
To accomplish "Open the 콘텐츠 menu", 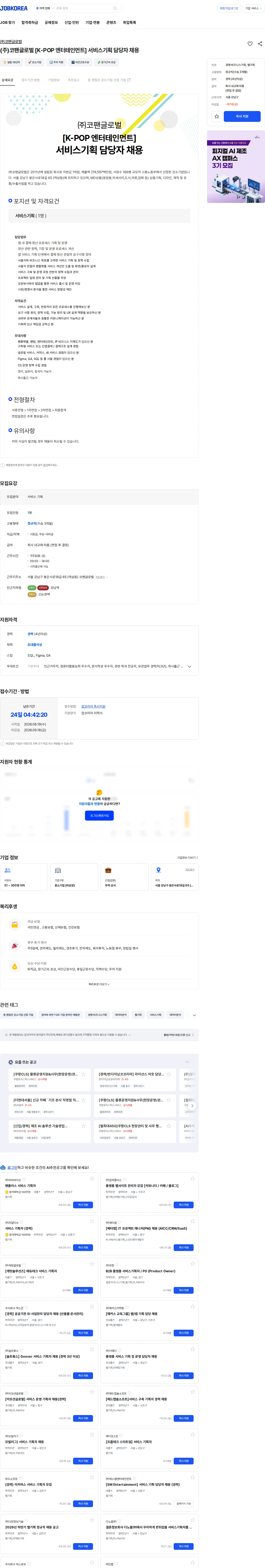I will (111, 23).
